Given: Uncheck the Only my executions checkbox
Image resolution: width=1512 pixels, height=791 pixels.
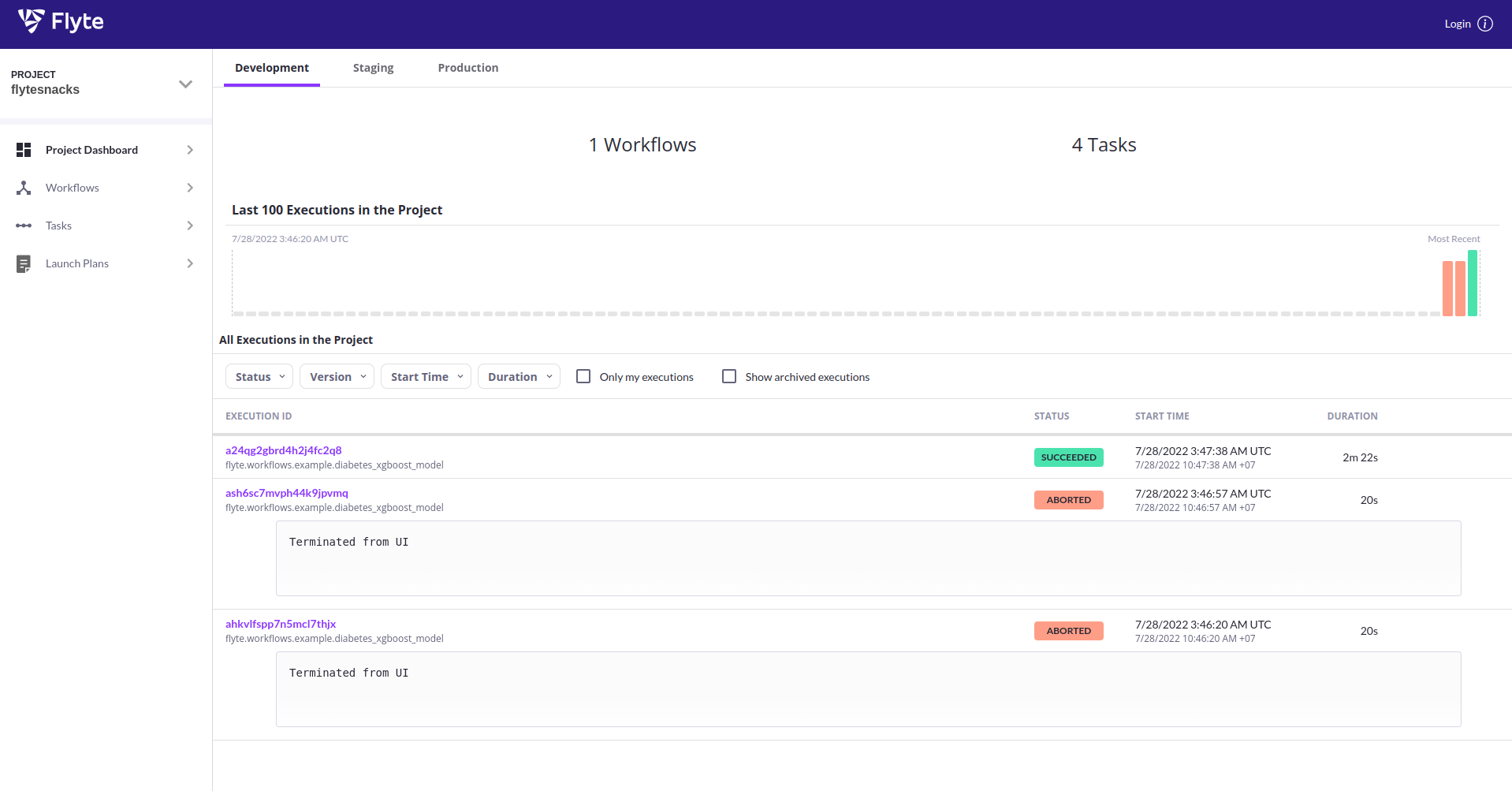Looking at the screenshot, I should coord(583,376).
